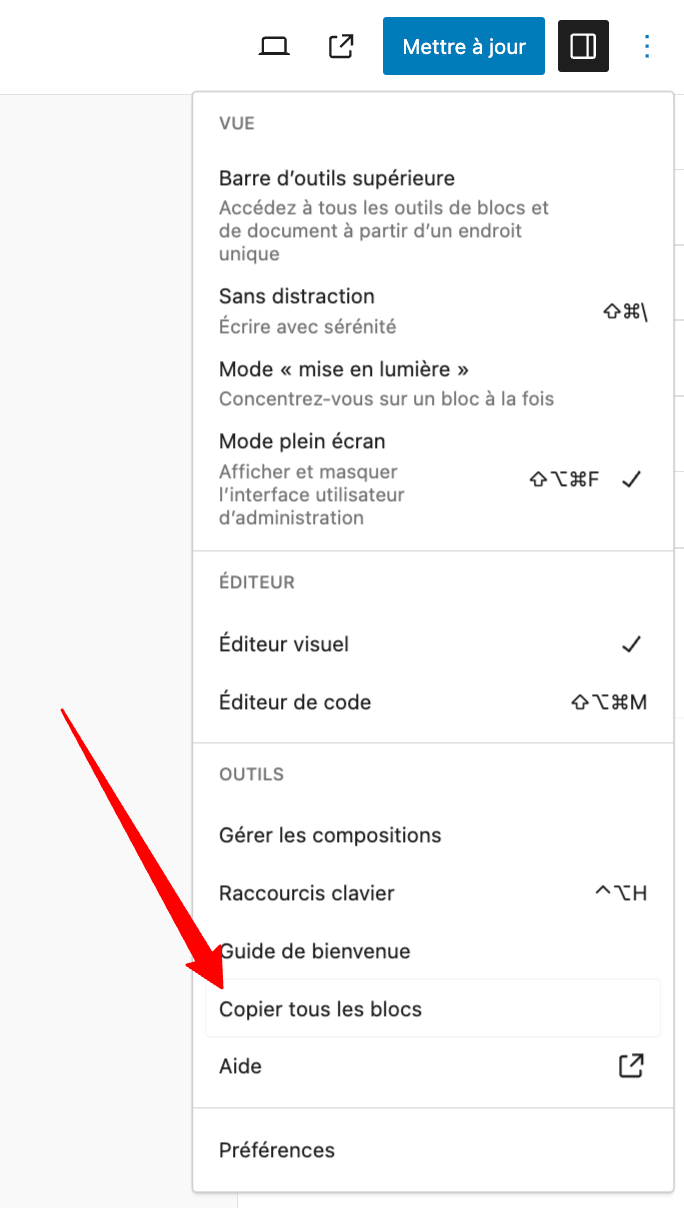Activate Sans distraction mode
Image resolution: width=684 pixels, height=1208 pixels.
click(296, 296)
